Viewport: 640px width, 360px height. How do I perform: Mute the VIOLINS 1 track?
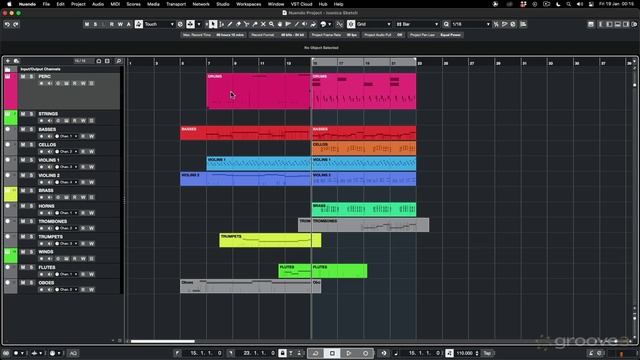(x=23, y=160)
